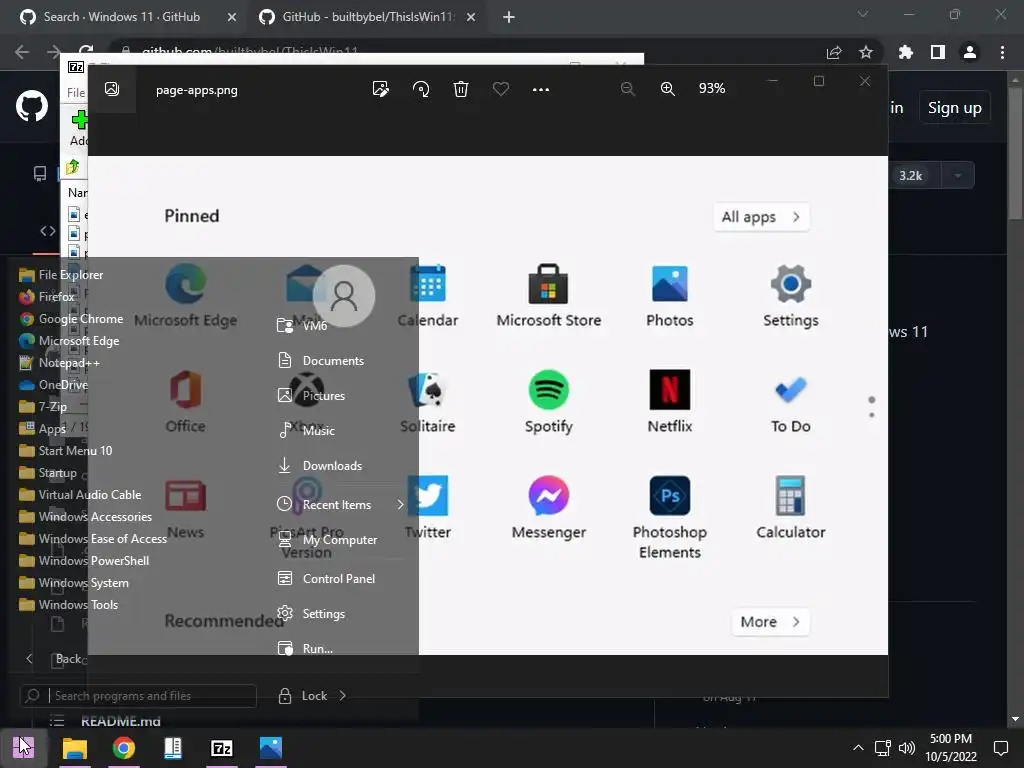Open a new Chrome tab
The height and width of the screenshot is (768, 1024).
[509, 17]
